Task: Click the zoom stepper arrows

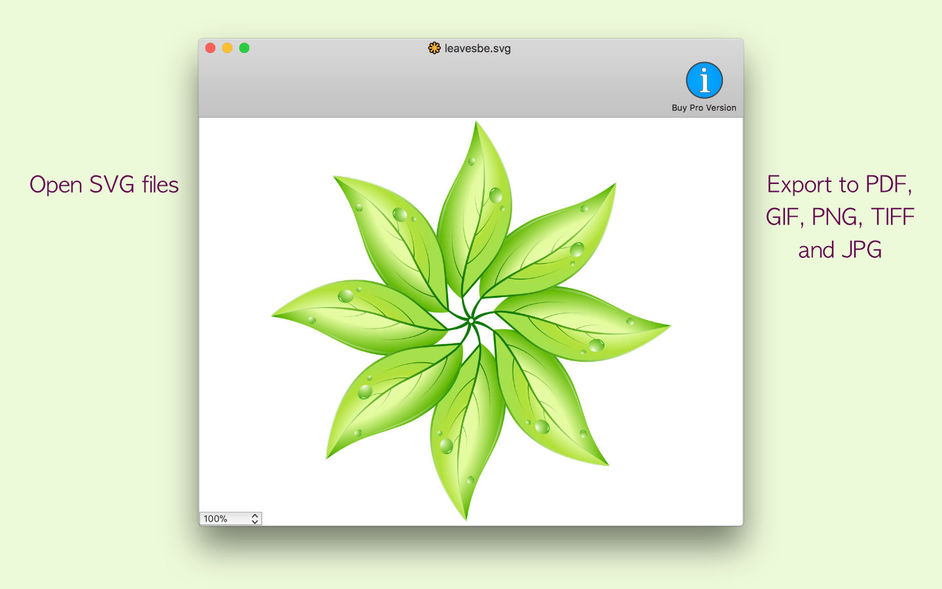Action: click(255, 519)
